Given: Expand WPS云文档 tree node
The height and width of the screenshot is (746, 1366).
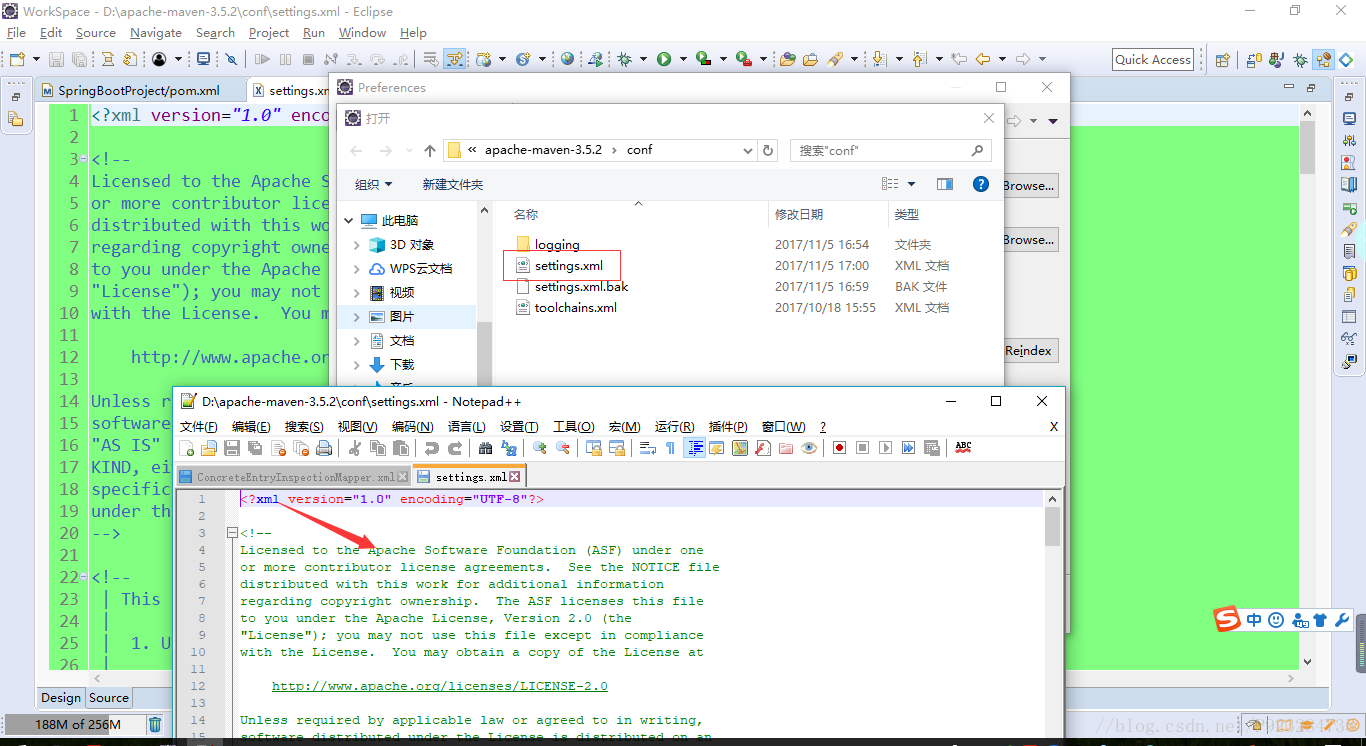Looking at the screenshot, I should (357, 269).
